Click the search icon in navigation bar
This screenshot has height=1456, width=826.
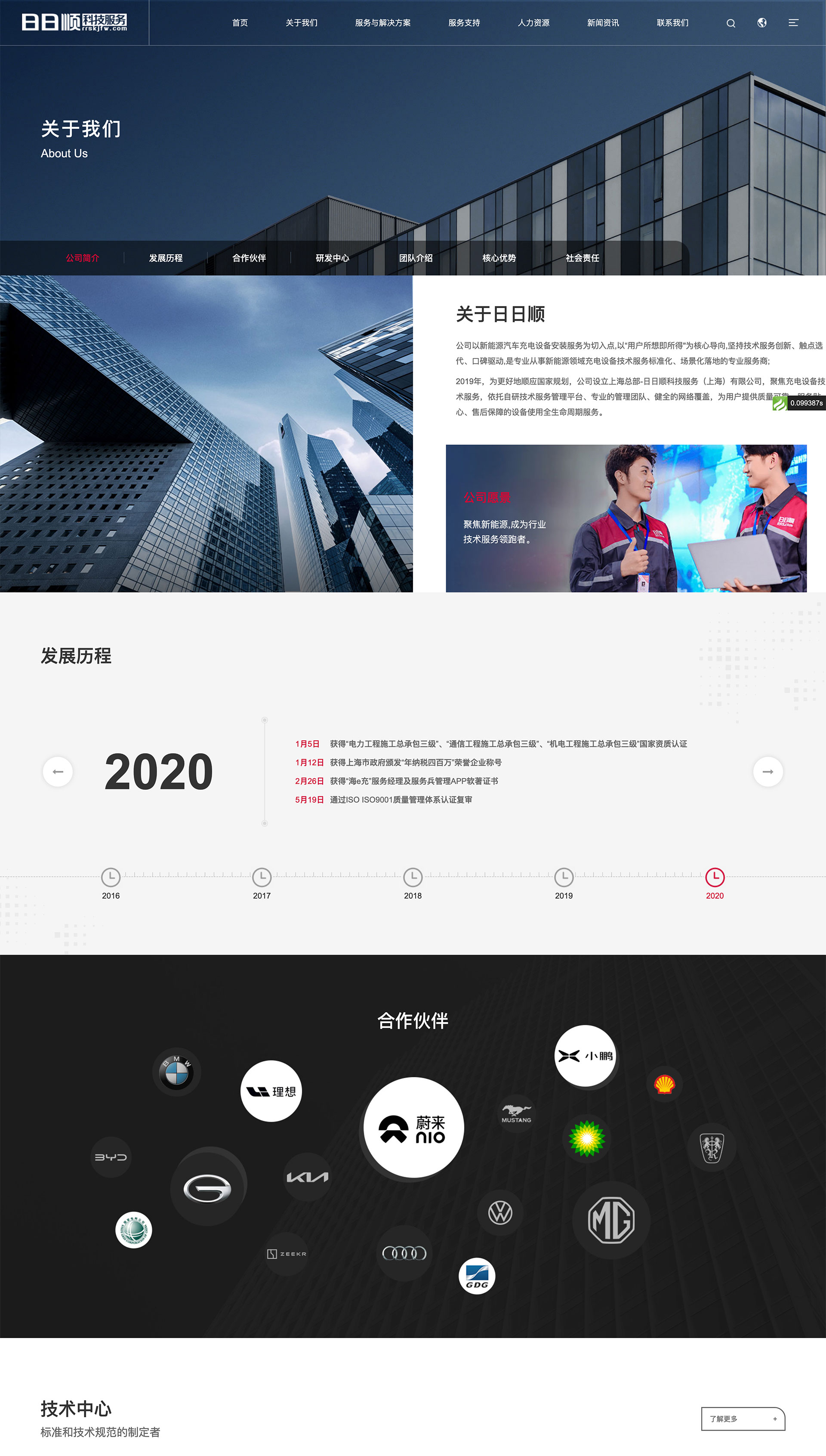729,23
